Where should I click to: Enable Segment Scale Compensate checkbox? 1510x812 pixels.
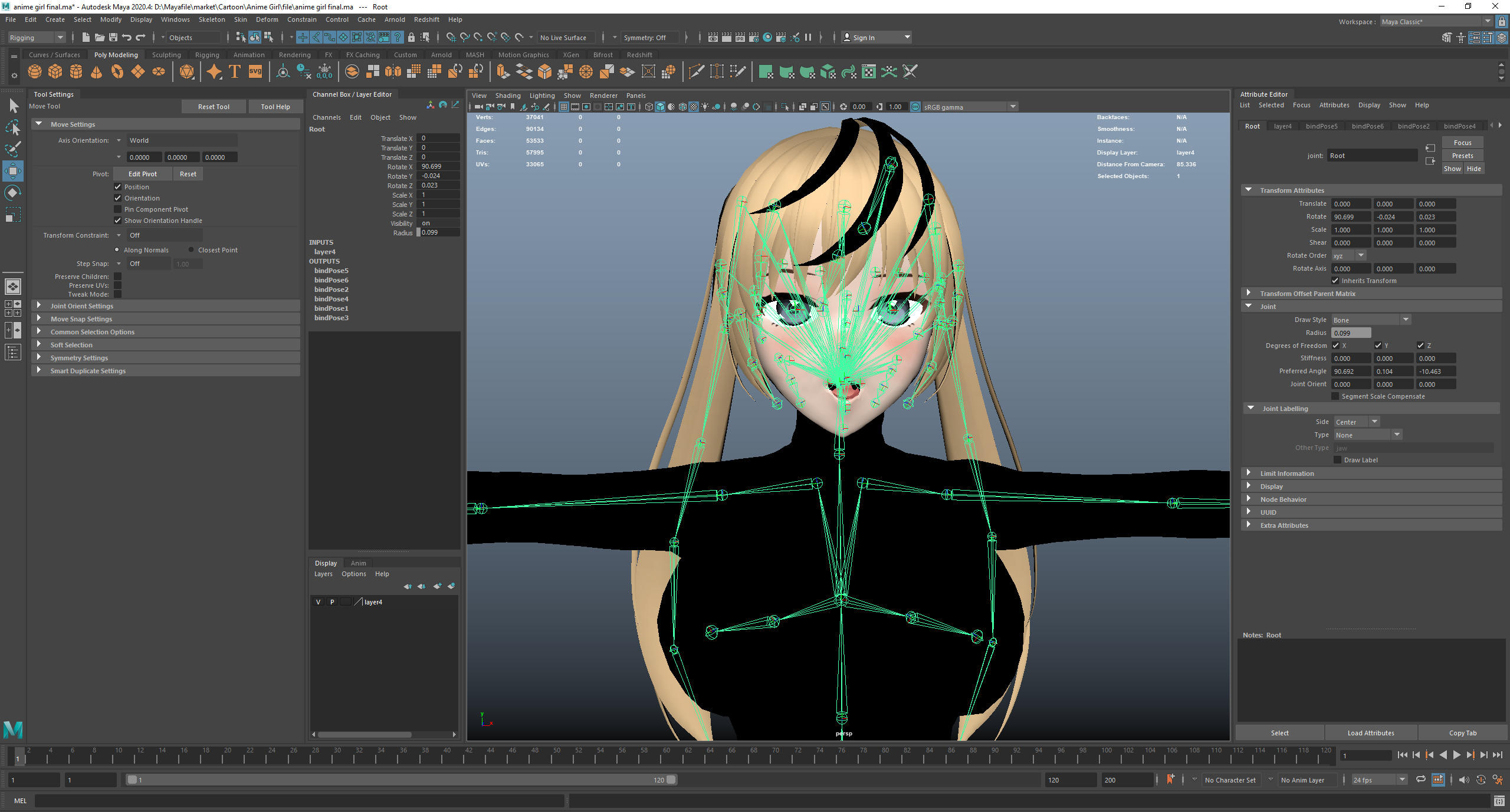pos(1335,396)
